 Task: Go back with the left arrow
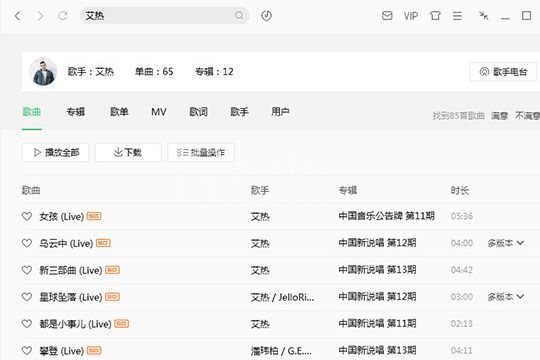(18, 16)
